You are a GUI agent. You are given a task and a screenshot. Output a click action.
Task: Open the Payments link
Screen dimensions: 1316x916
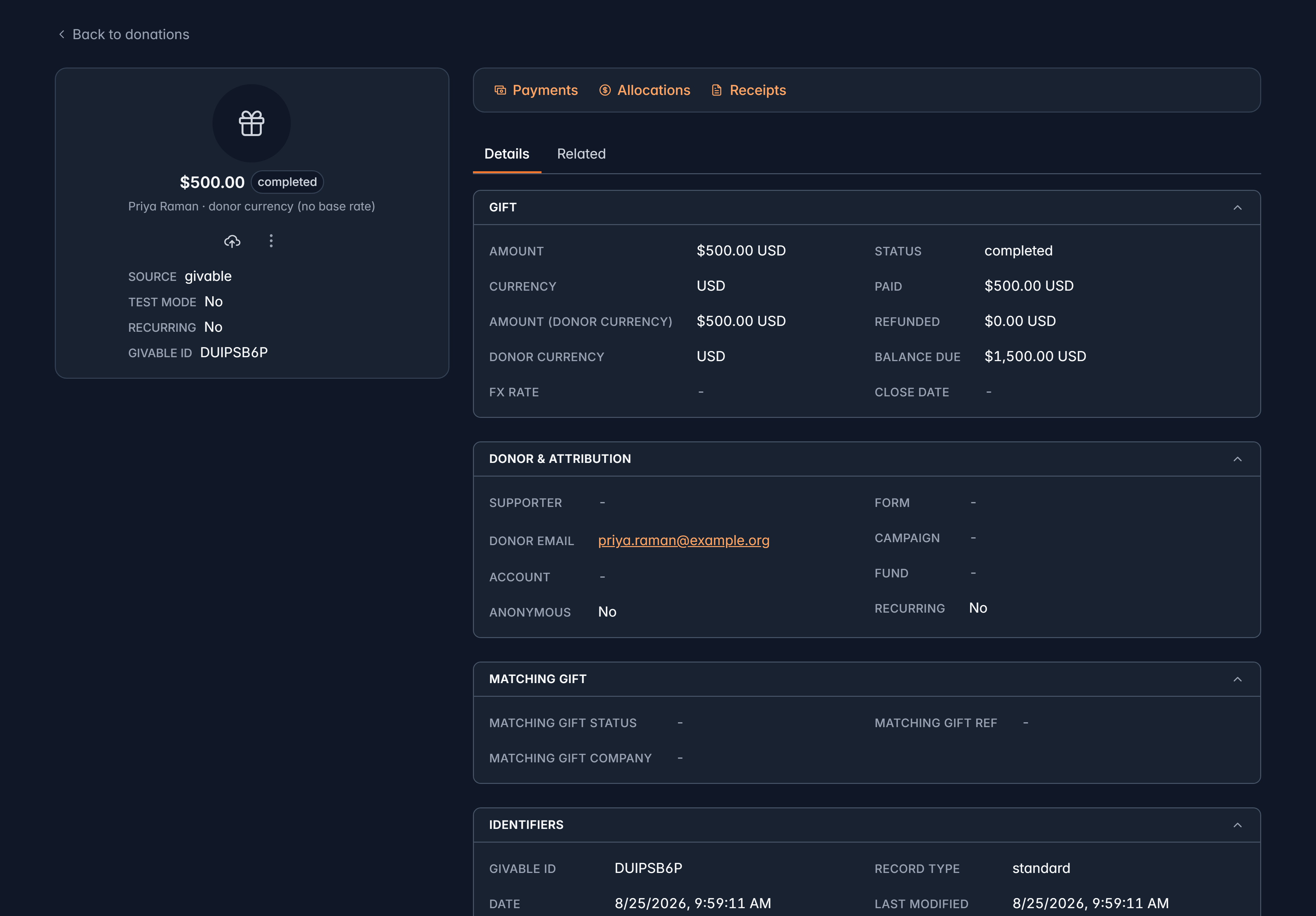pyautogui.click(x=536, y=90)
